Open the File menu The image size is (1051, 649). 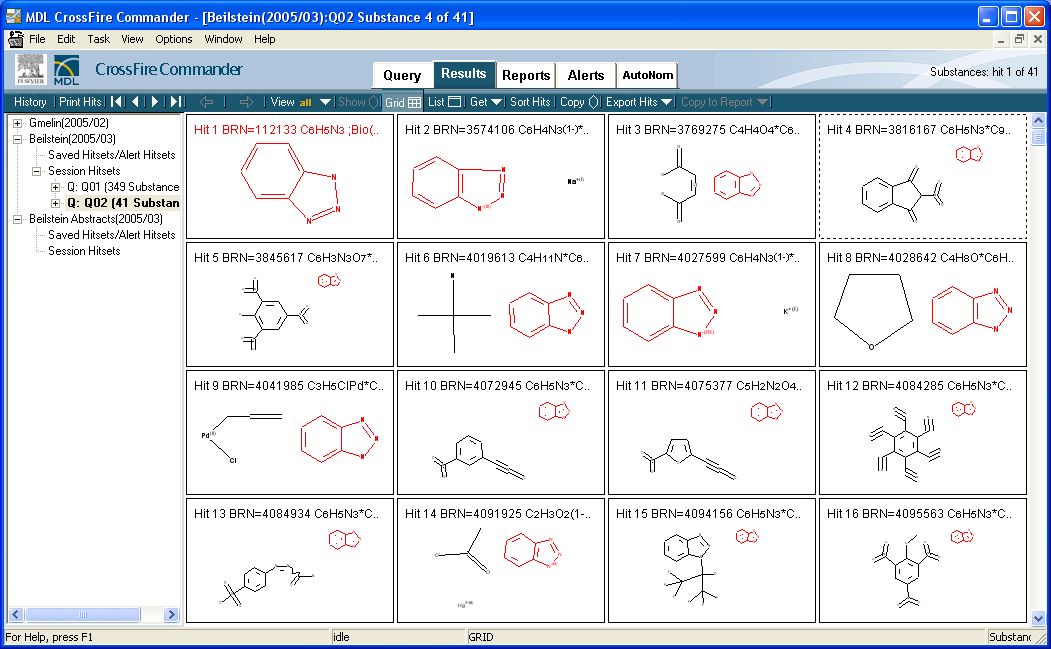[38, 39]
